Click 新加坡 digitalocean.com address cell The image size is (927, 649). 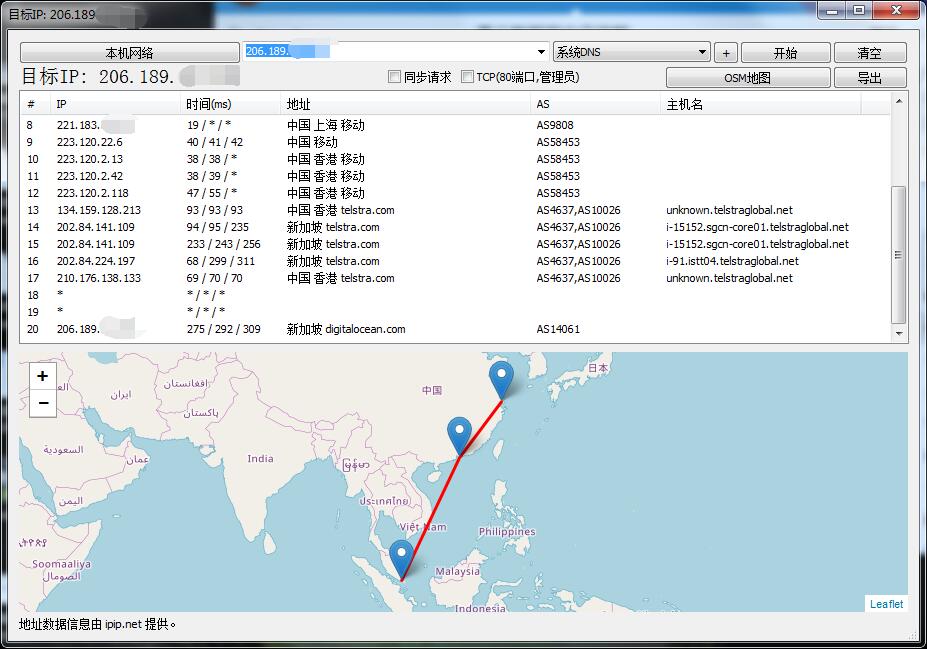pos(346,329)
